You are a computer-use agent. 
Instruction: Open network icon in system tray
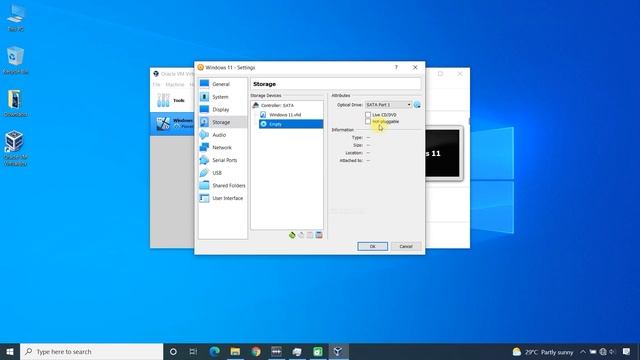pyautogui.click(x=603, y=352)
